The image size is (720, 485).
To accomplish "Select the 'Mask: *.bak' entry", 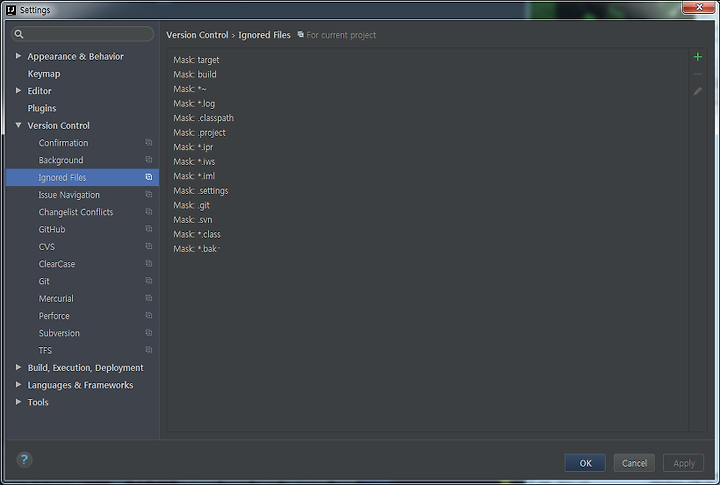I will click(195, 249).
